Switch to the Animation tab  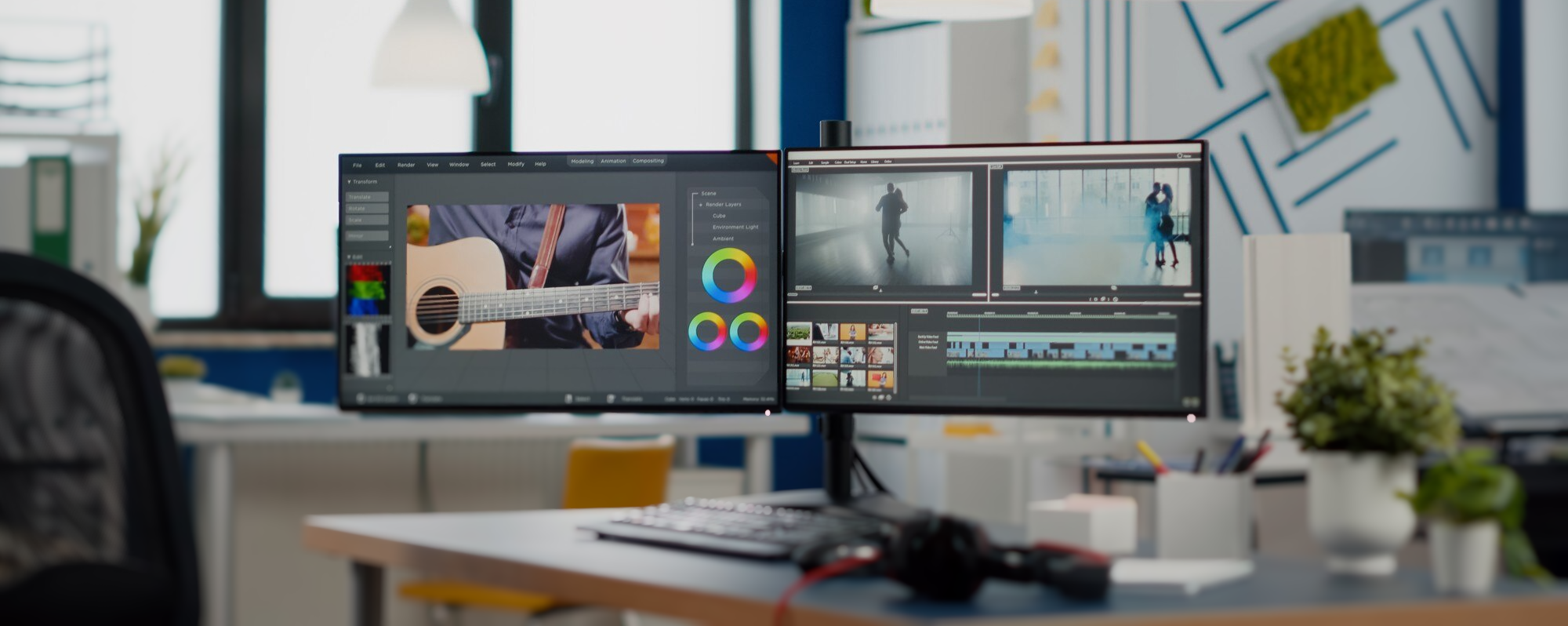(x=613, y=161)
